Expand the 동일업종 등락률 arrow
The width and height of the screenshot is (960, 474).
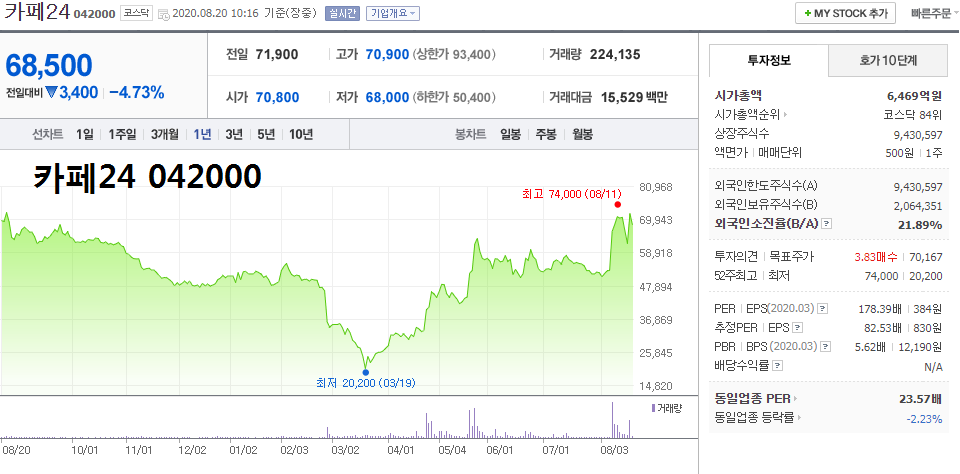tap(799, 418)
